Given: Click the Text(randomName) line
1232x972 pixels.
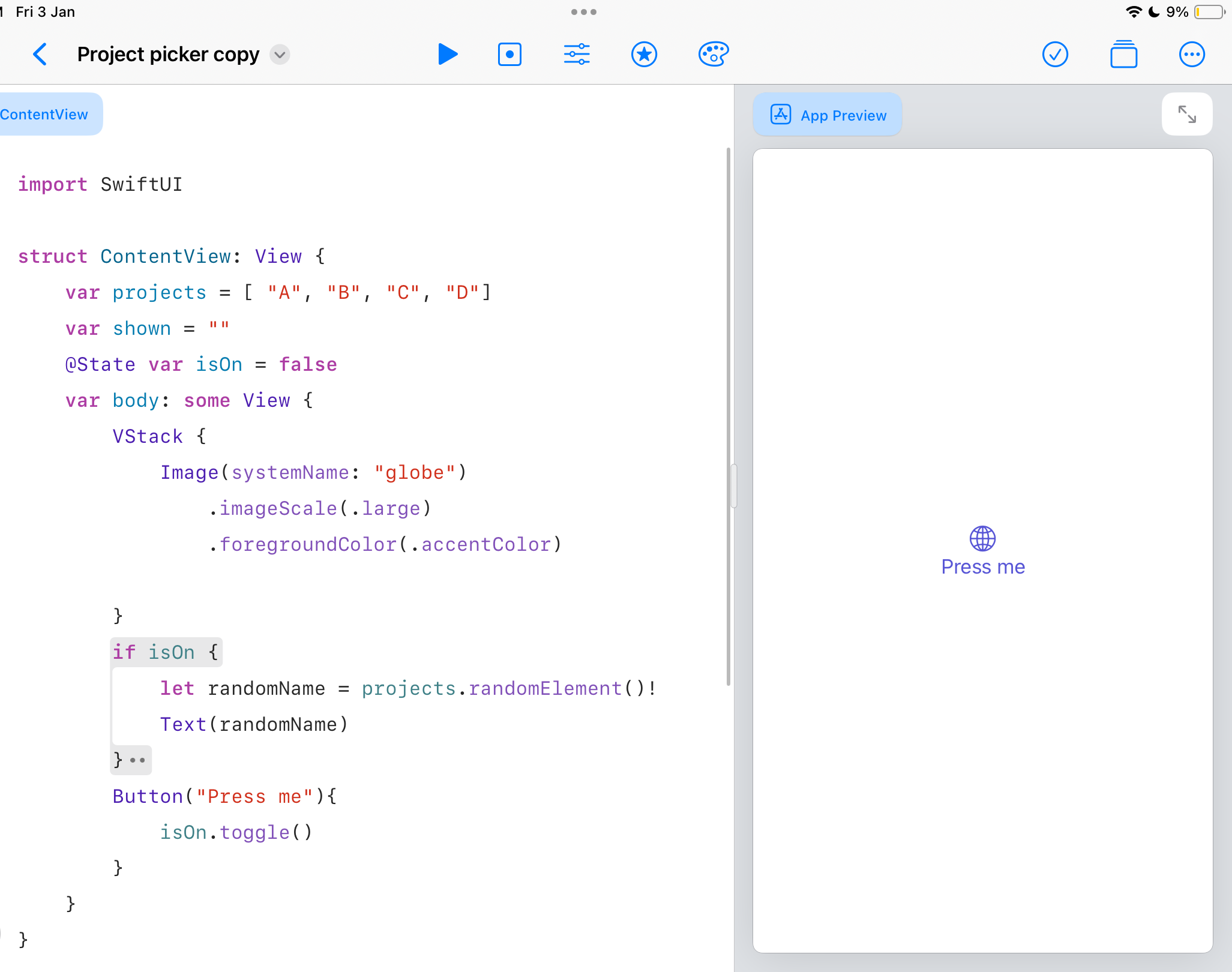Looking at the screenshot, I should click(x=254, y=724).
